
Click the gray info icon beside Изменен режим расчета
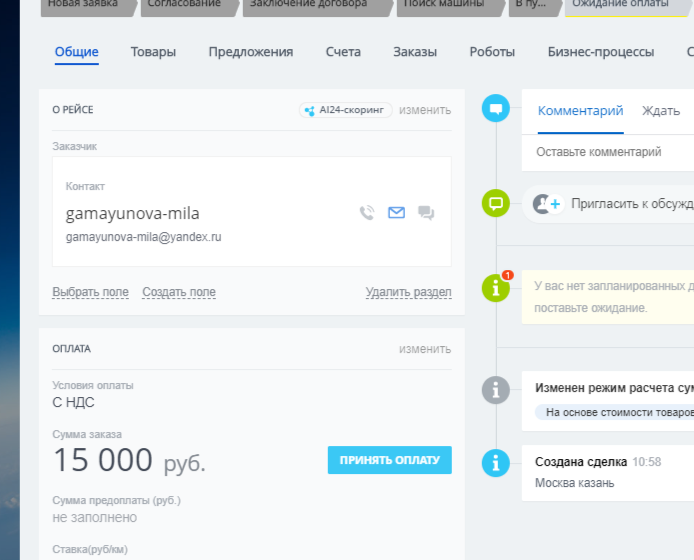[x=496, y=390]
